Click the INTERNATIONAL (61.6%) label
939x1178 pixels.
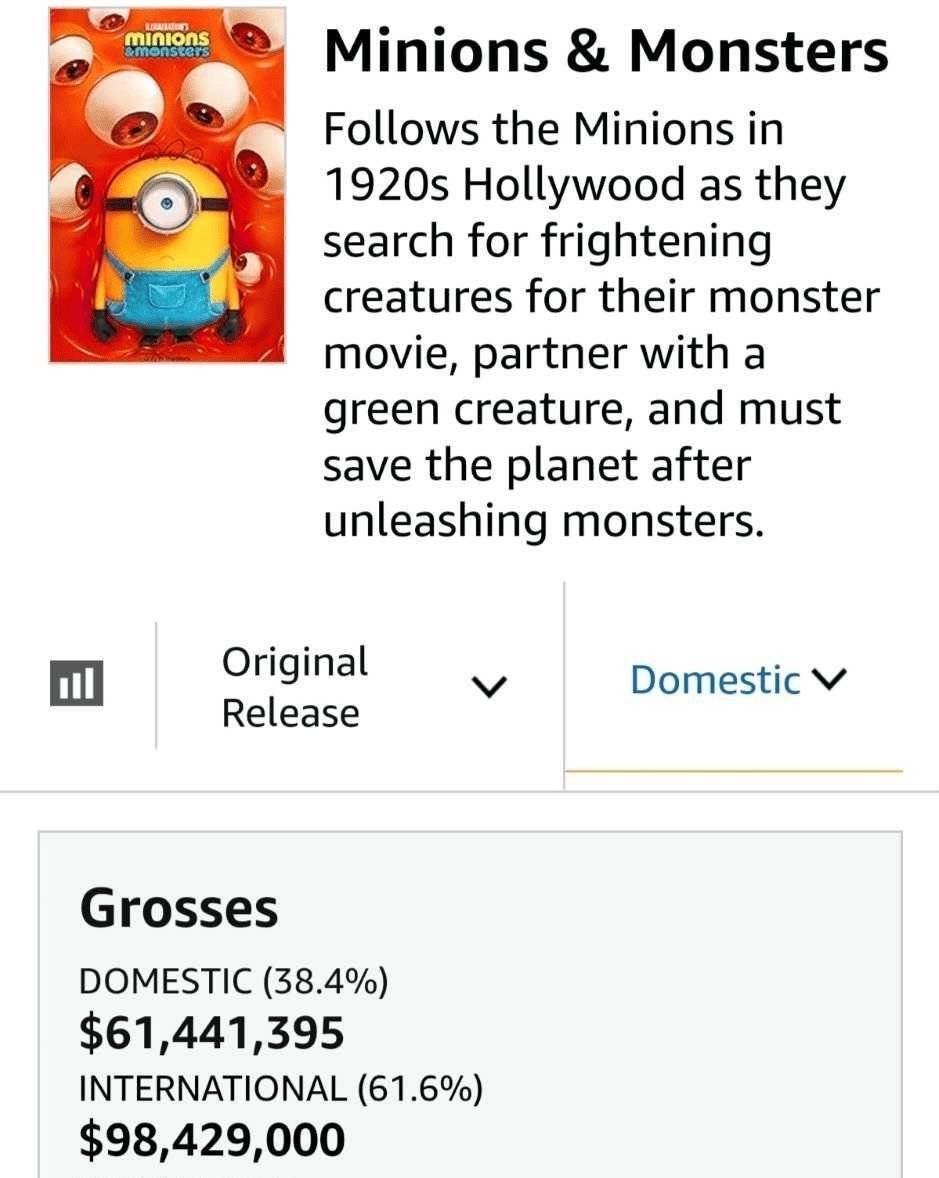coord(281,1089)
